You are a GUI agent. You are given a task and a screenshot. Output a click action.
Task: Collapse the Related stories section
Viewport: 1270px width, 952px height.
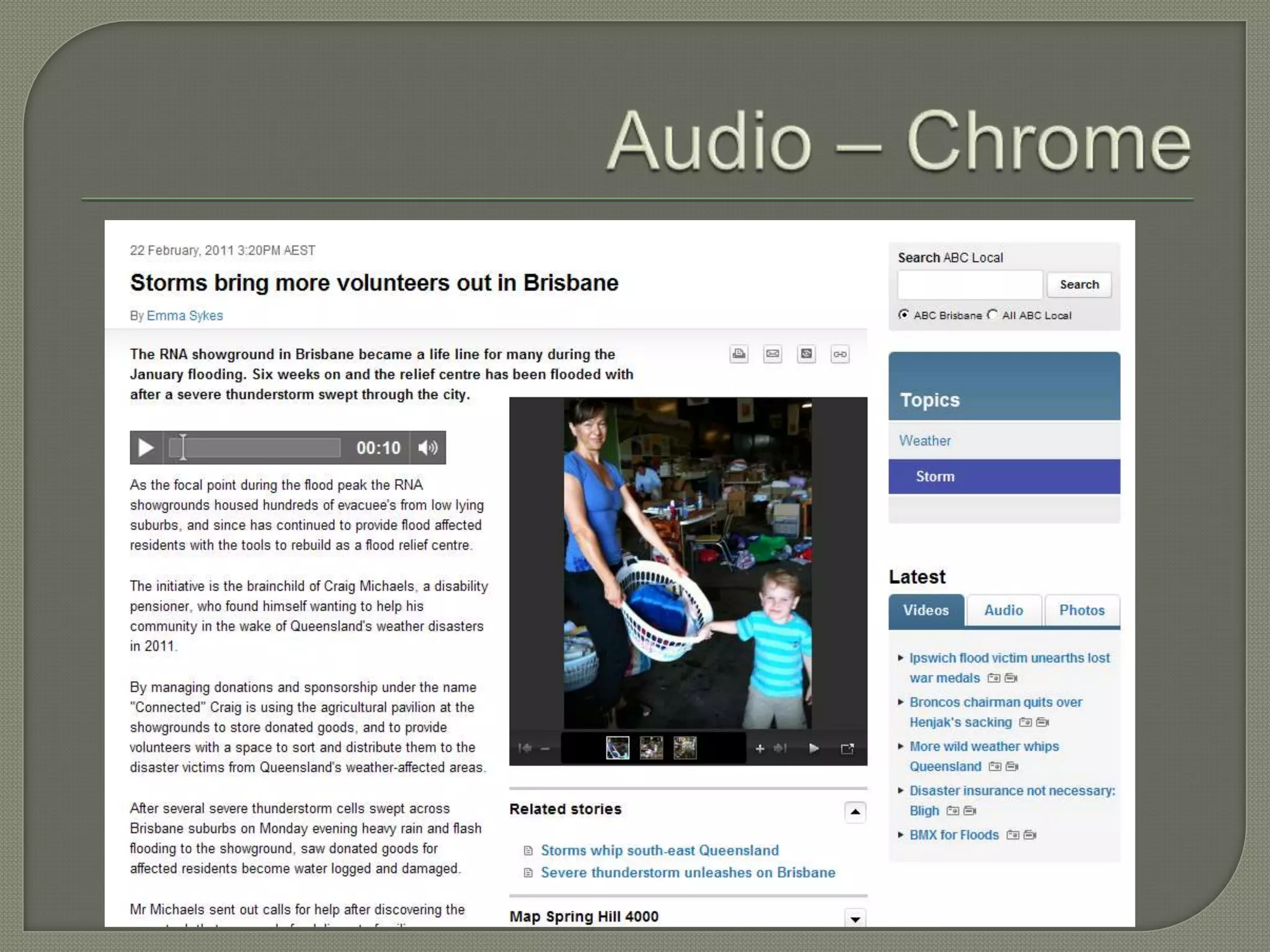(x=855, y=812)
